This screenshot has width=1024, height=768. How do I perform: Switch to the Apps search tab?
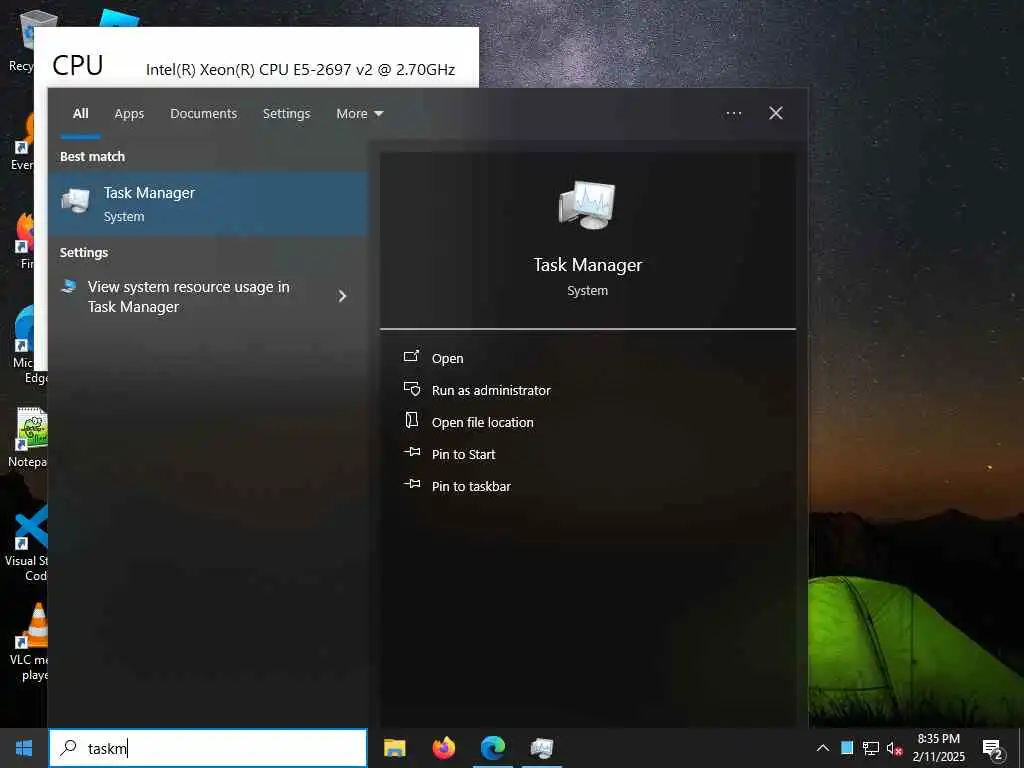point(129,114)
